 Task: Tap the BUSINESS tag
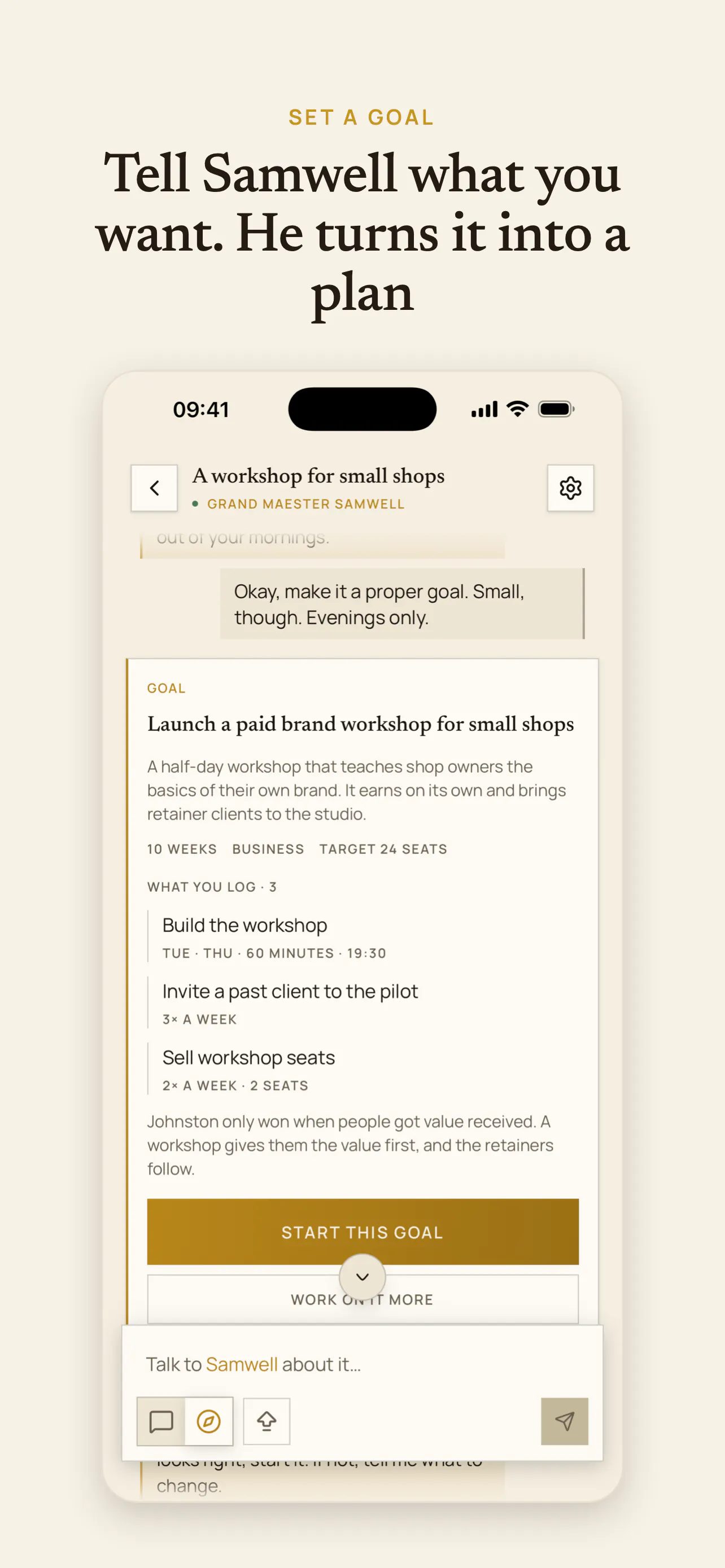(x=268, y=849)
